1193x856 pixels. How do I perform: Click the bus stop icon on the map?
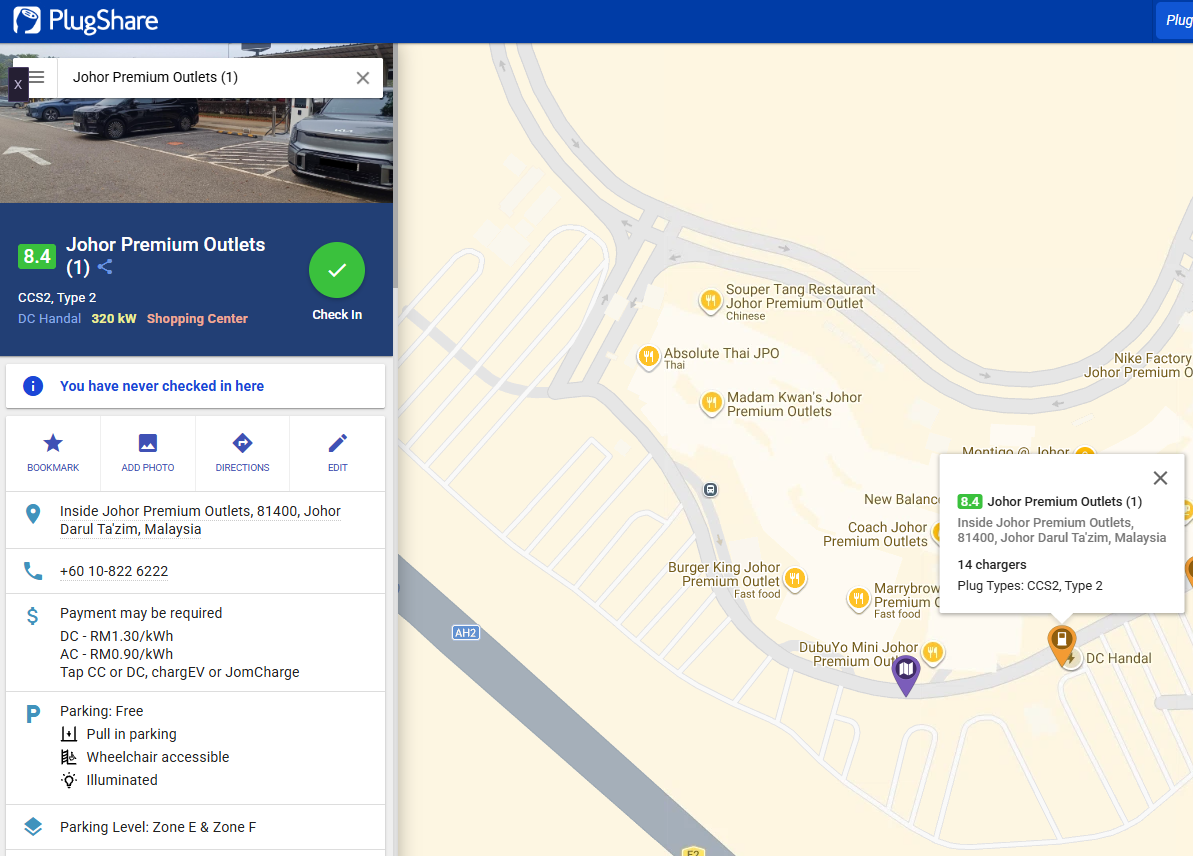pos(710,489)
